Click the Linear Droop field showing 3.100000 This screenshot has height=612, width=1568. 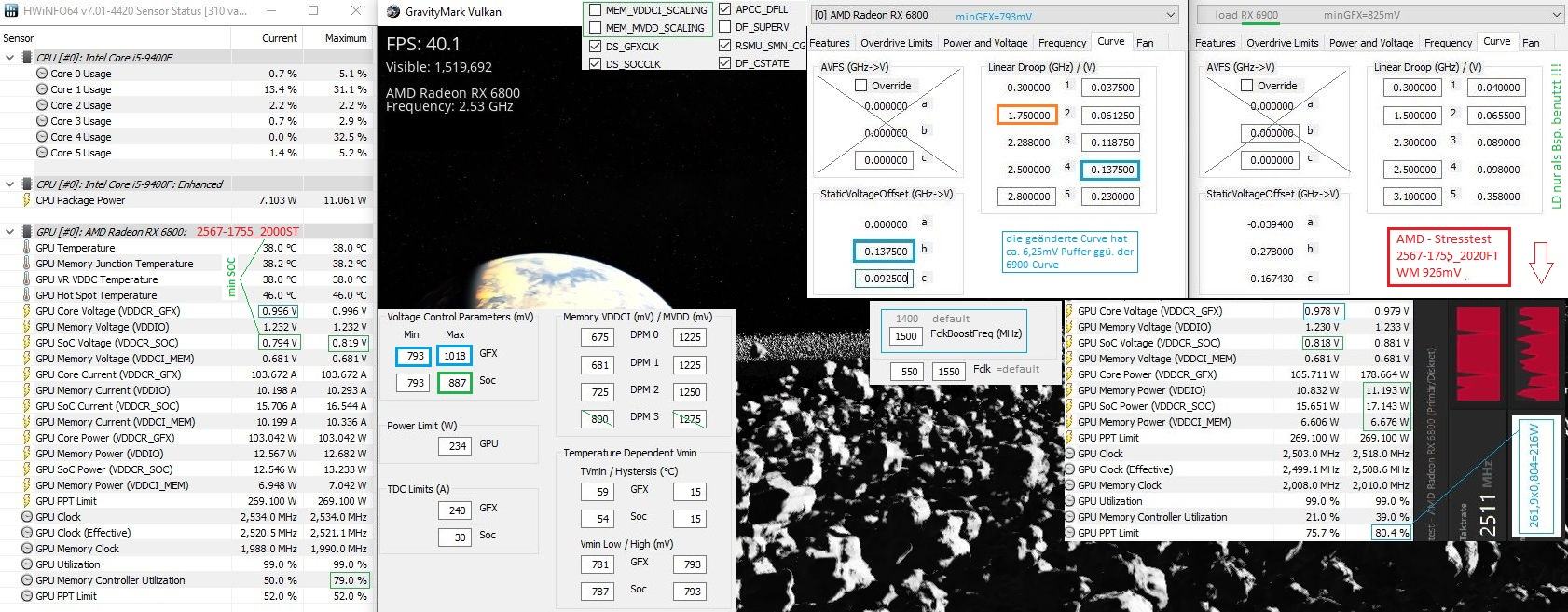[x=1414, y=197]
